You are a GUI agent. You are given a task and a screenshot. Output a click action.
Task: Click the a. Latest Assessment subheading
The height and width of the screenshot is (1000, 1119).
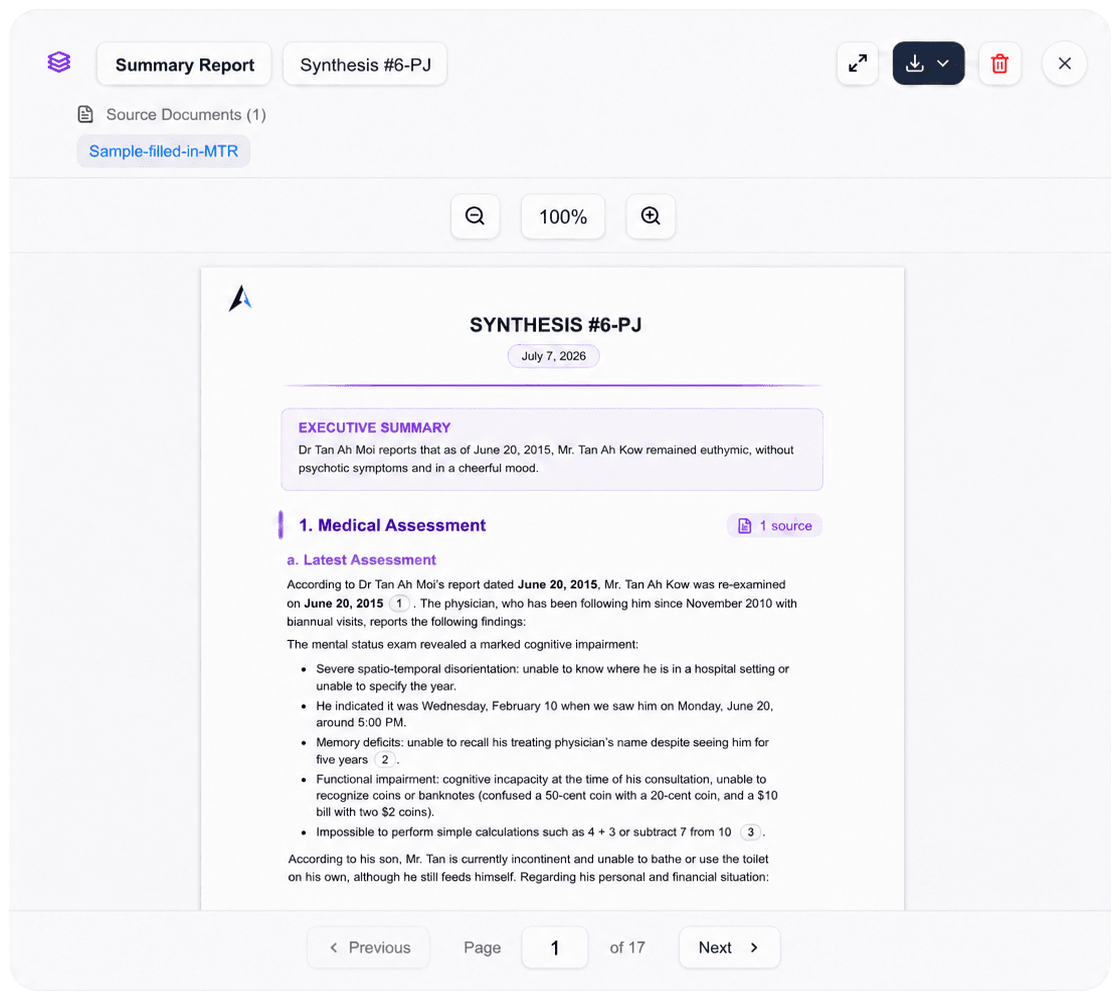[361, 560]
